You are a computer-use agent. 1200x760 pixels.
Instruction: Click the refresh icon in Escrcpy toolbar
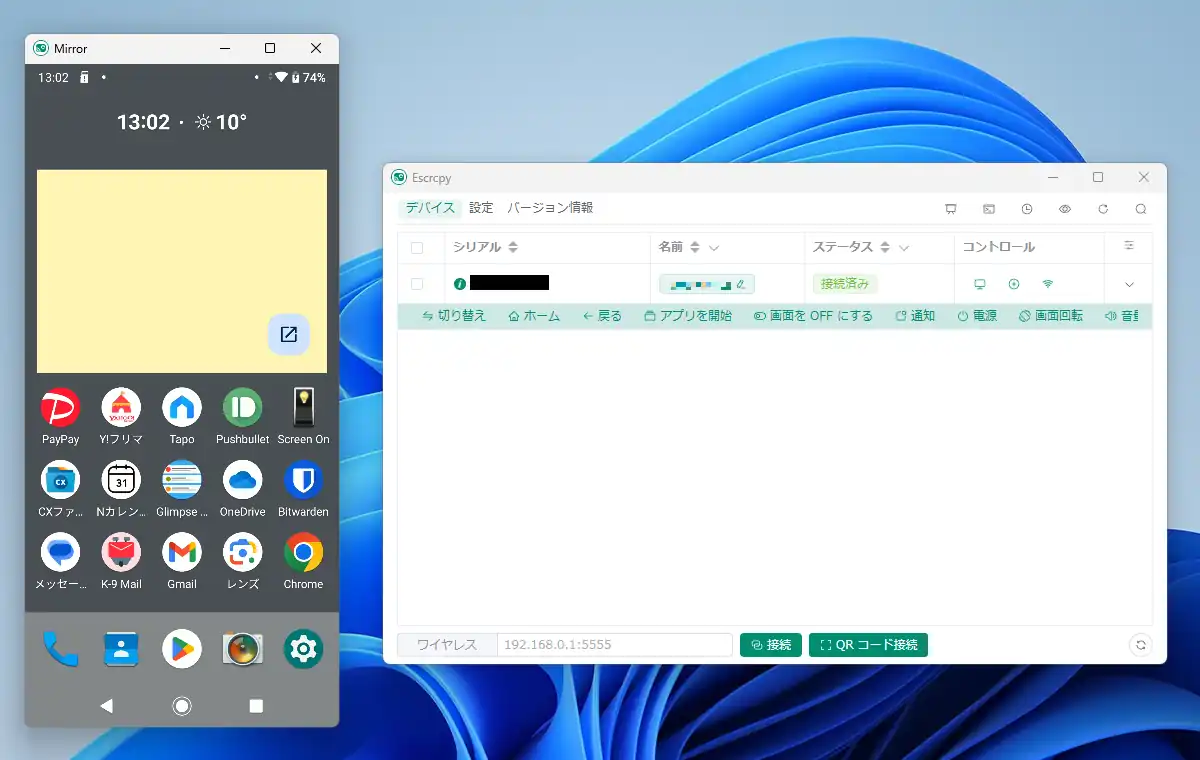(x=1102, y=209)
